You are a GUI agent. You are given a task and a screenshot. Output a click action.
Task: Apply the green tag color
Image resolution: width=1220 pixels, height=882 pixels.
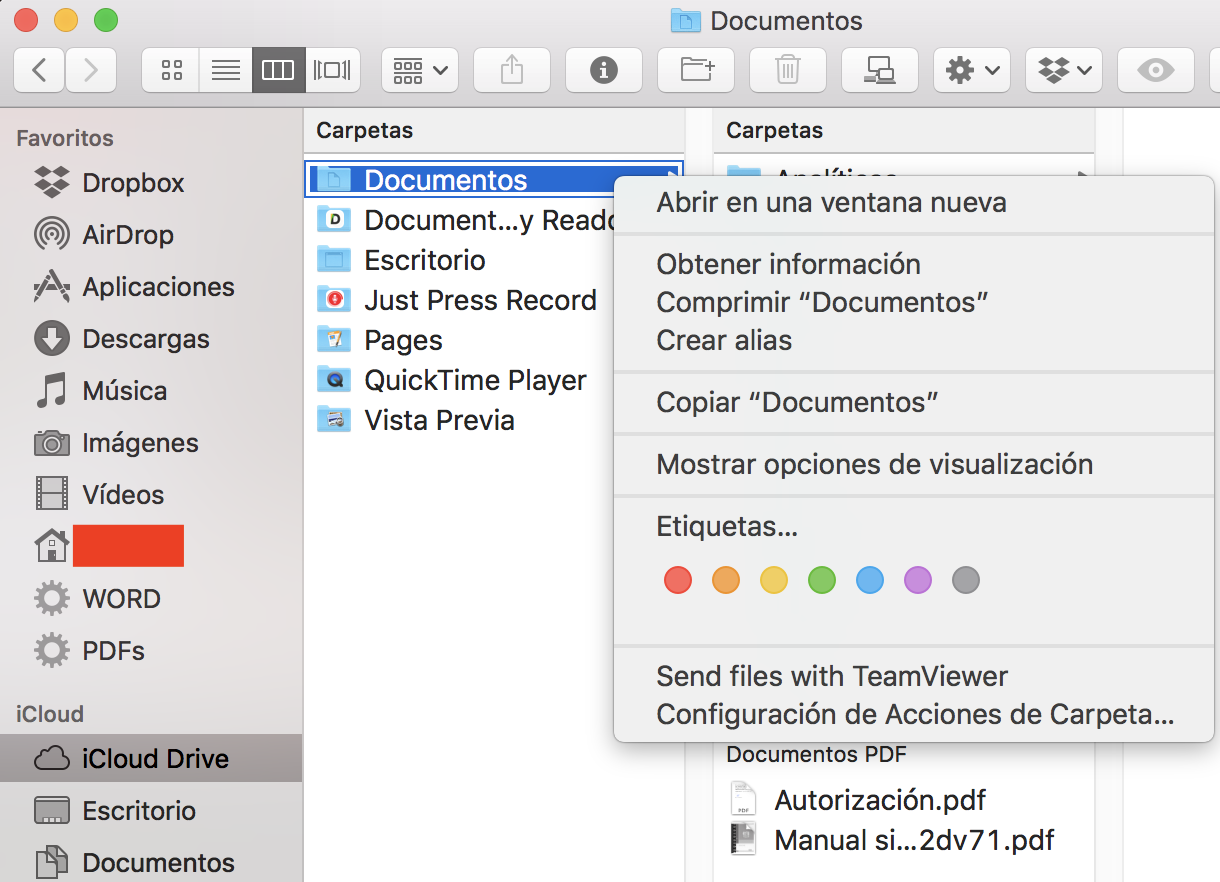point(822,580)
